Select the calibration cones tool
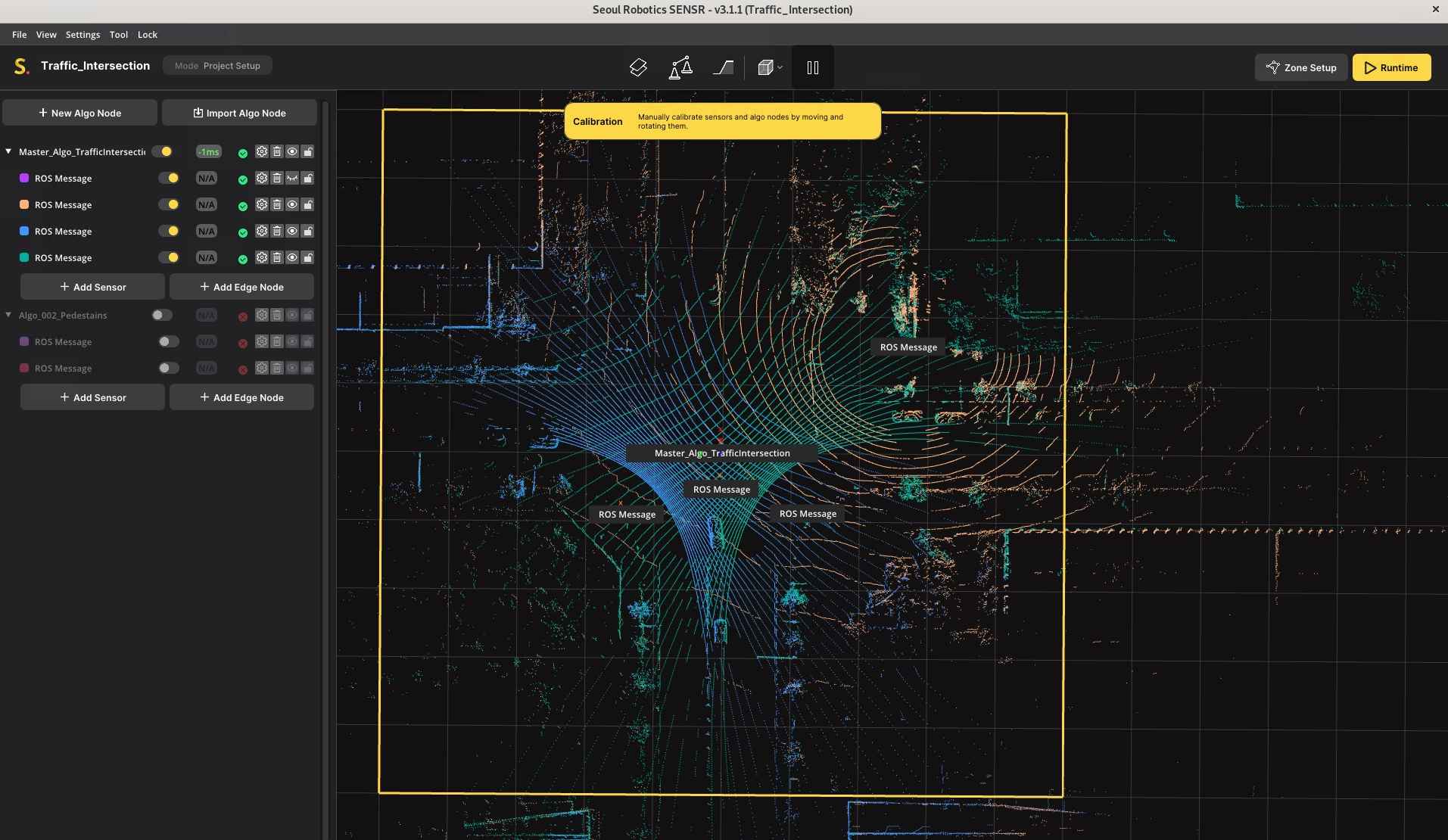This screenshot has width=1448, height=840. tap(680, 67)
